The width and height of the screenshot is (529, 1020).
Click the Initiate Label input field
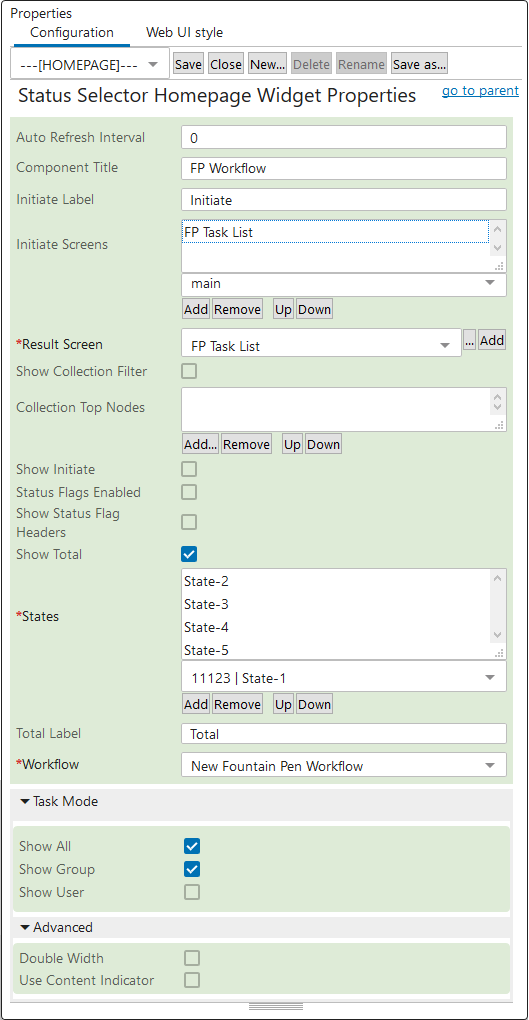pos(344,200)
